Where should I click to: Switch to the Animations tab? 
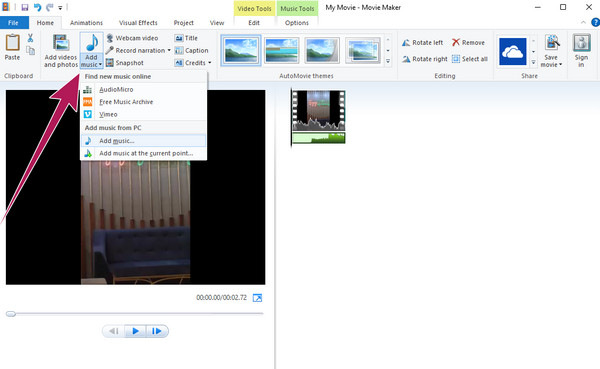[x=86, y=23]
